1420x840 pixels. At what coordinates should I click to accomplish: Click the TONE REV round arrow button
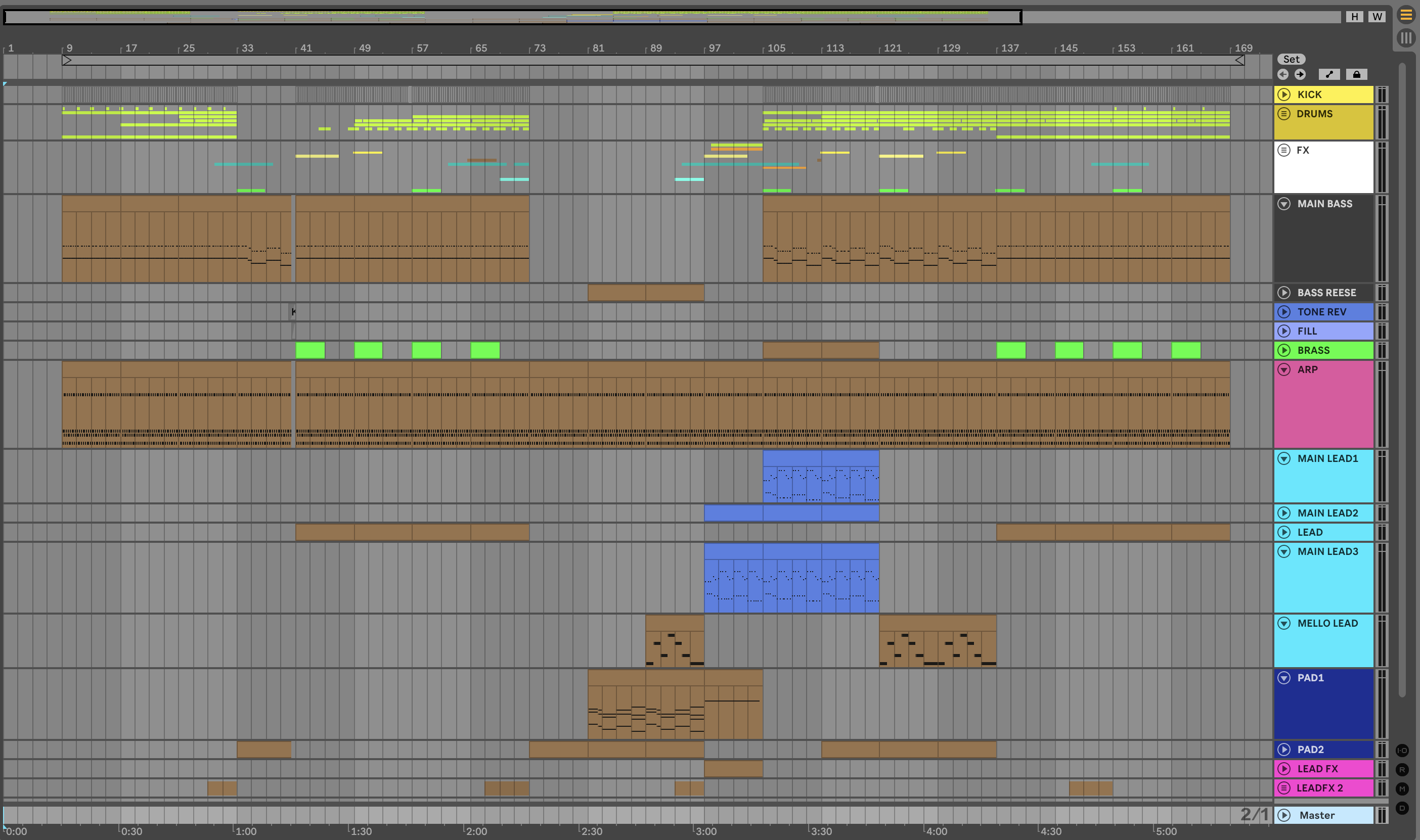click(x=1284, y=312)
